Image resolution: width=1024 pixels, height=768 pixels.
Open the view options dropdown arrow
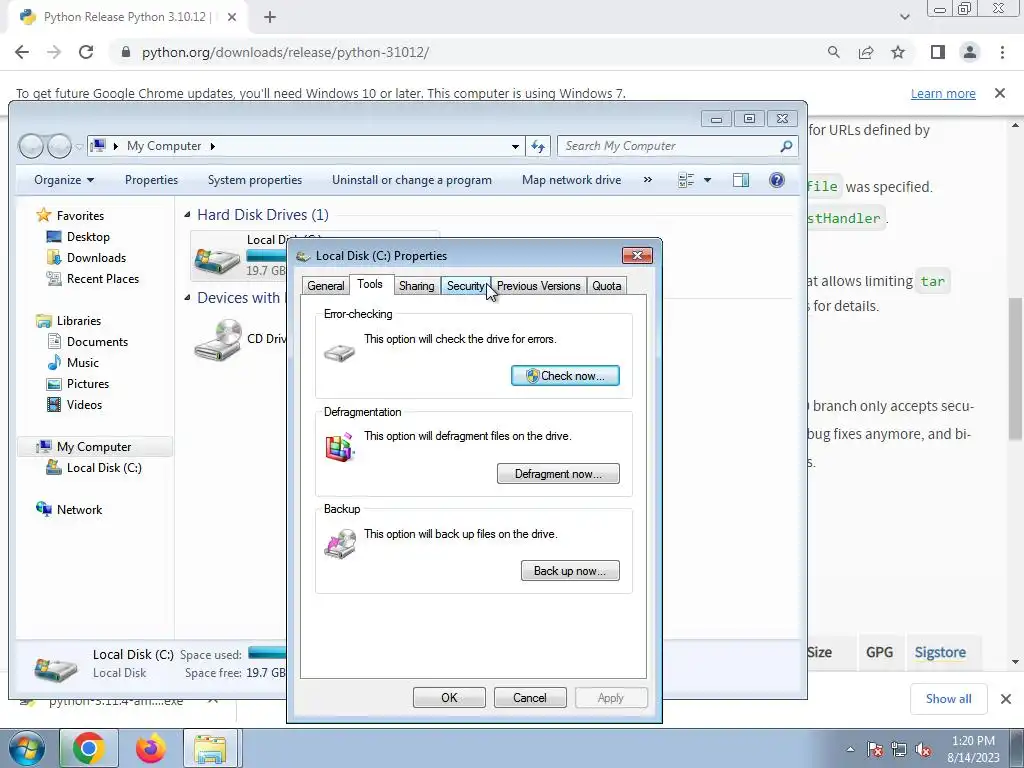pyautogui.click(x=707, y=180)
